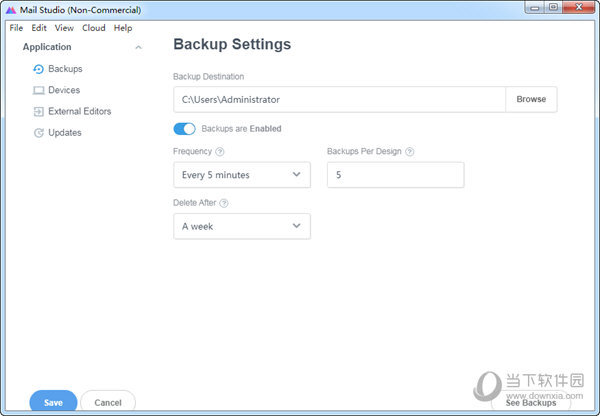Viewport: 600px width, 416px height.
Task: Click the Devices laptop icon
Action: click(x=38, y=90)
